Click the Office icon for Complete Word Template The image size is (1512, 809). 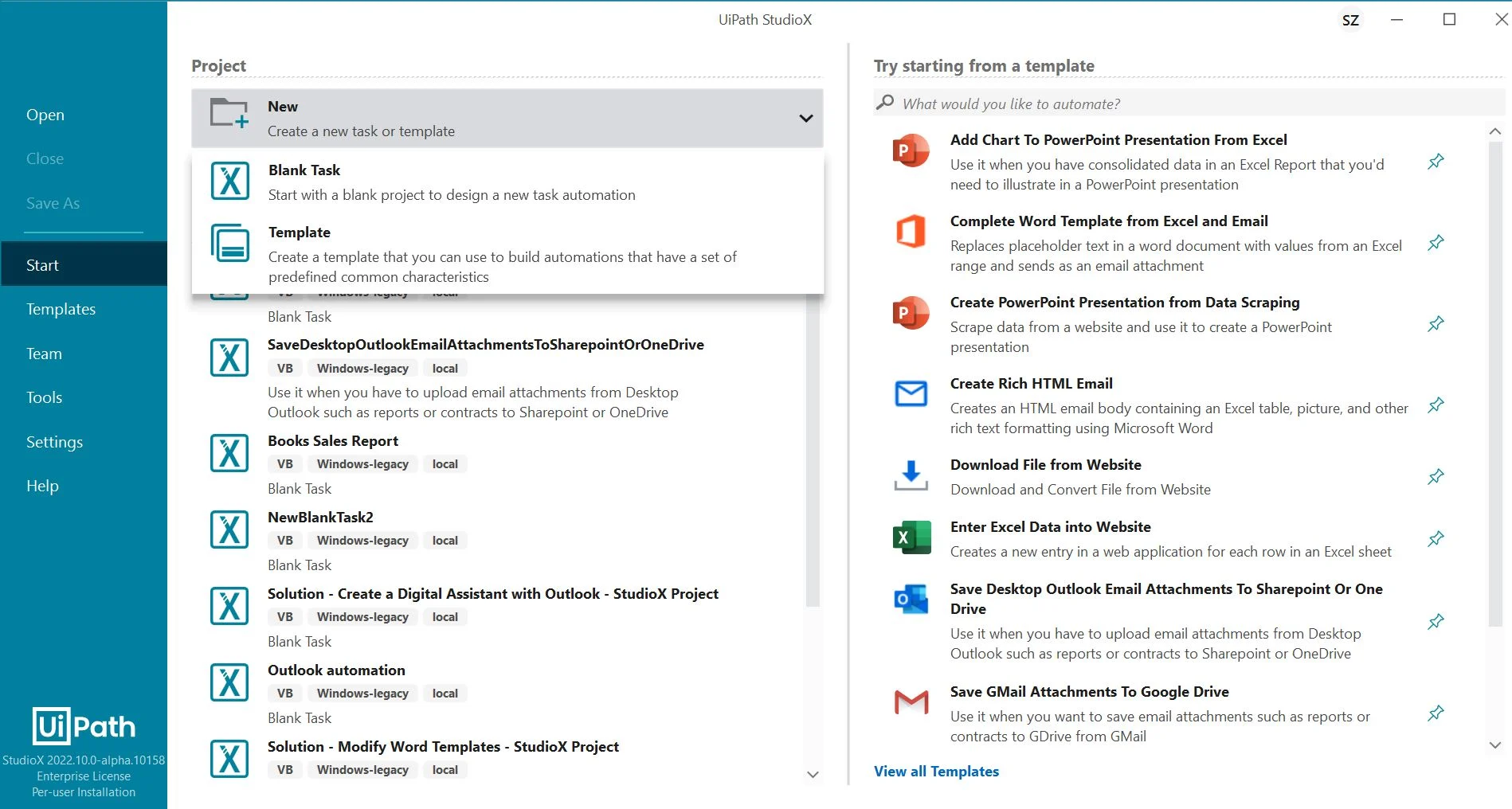click(911, 232)
